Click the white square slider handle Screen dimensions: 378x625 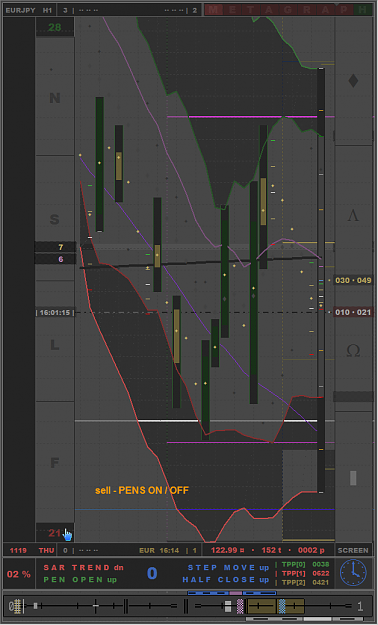(228, 606)
